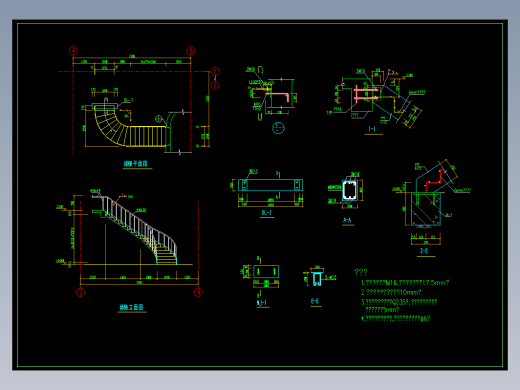Screen dimensions: 520x390
Task: Click grid bubble 5 below the stair elevation
Action: point(81,292)
